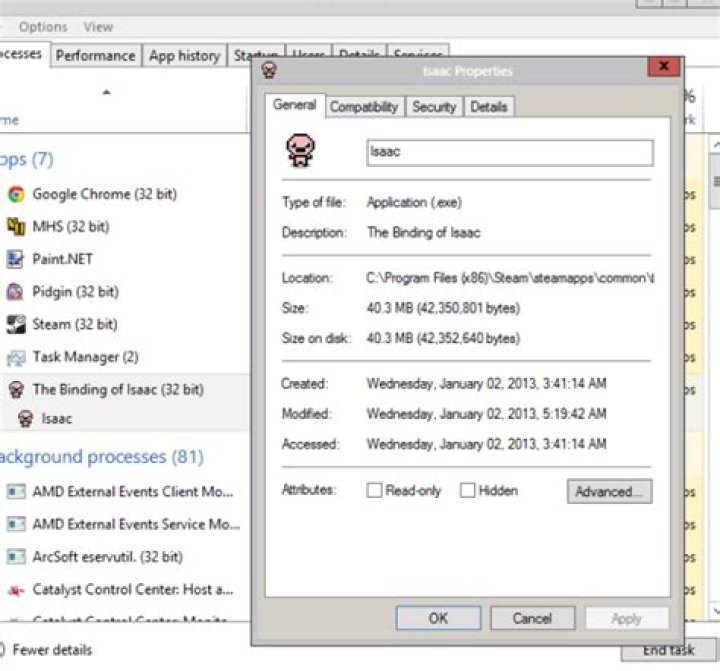Switch to the Performance tab

[96, 56]
